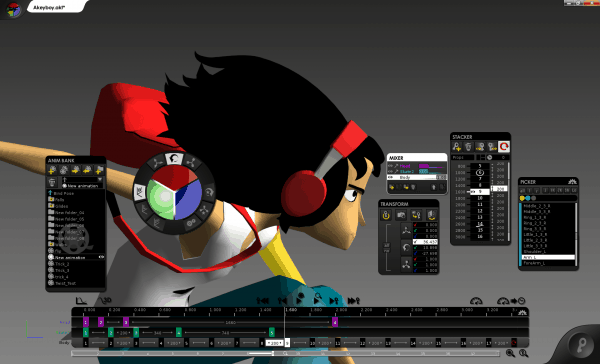
Task: Toggle visibility of Head layer in Mixer
Action: point(391,166)
